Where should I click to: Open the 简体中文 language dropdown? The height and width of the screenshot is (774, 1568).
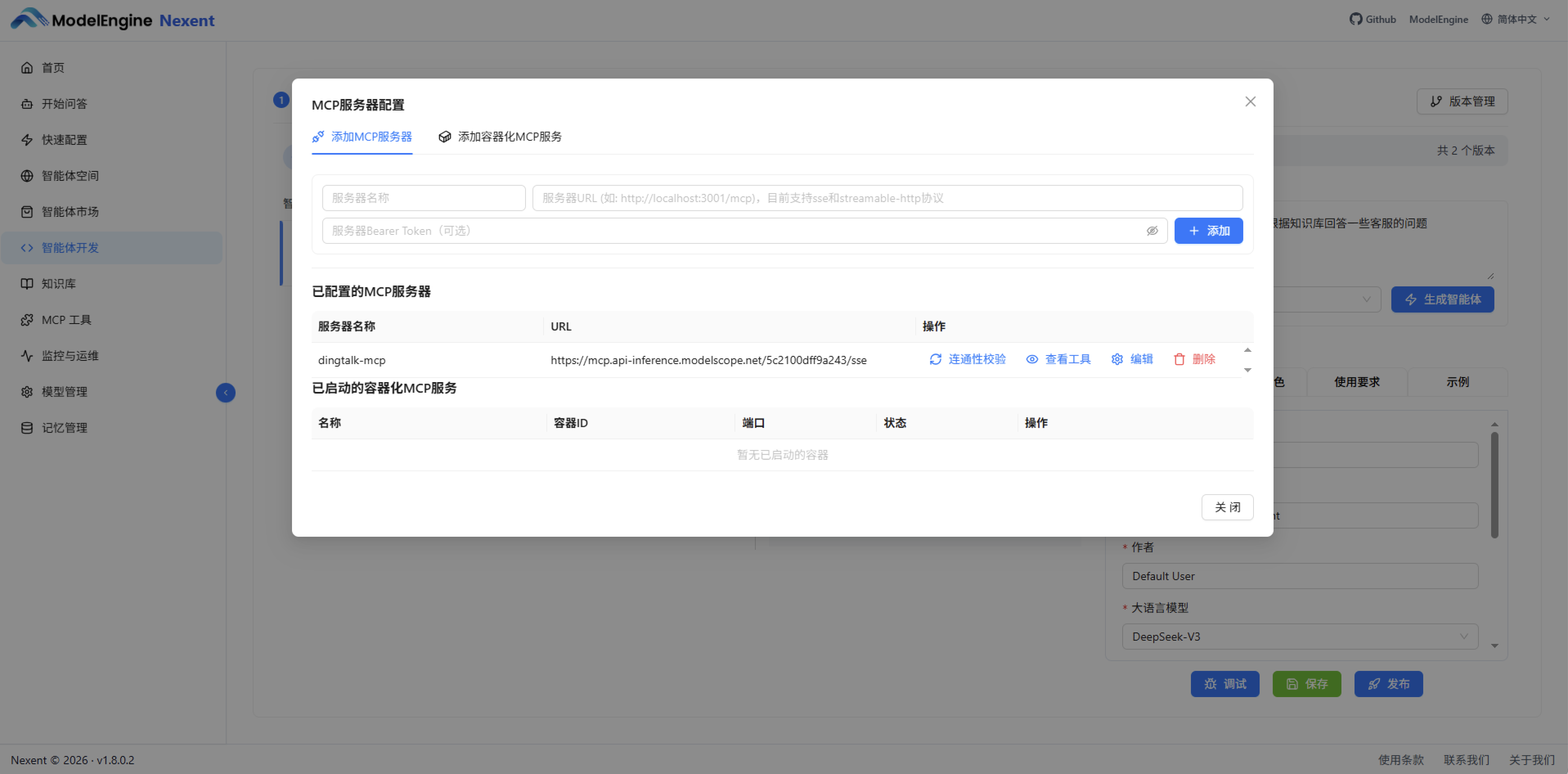[x=1516, y=19]
